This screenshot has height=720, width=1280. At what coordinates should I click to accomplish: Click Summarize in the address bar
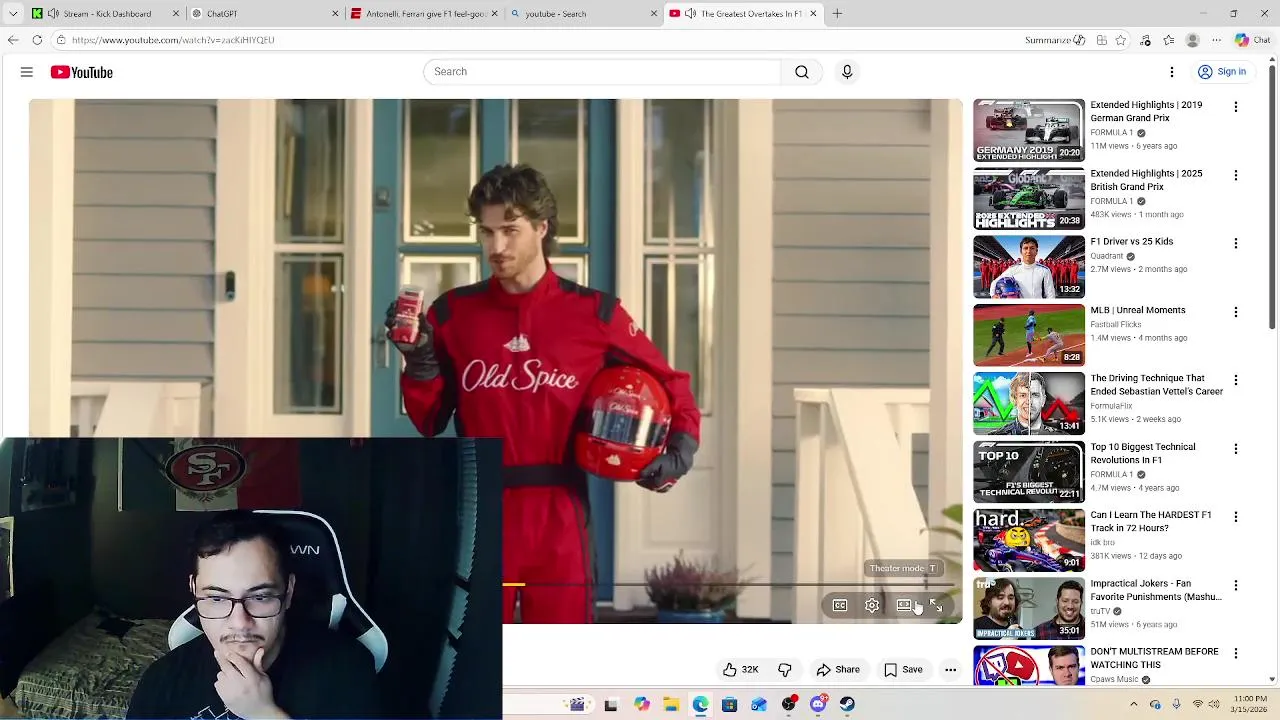pos(1054,40)
